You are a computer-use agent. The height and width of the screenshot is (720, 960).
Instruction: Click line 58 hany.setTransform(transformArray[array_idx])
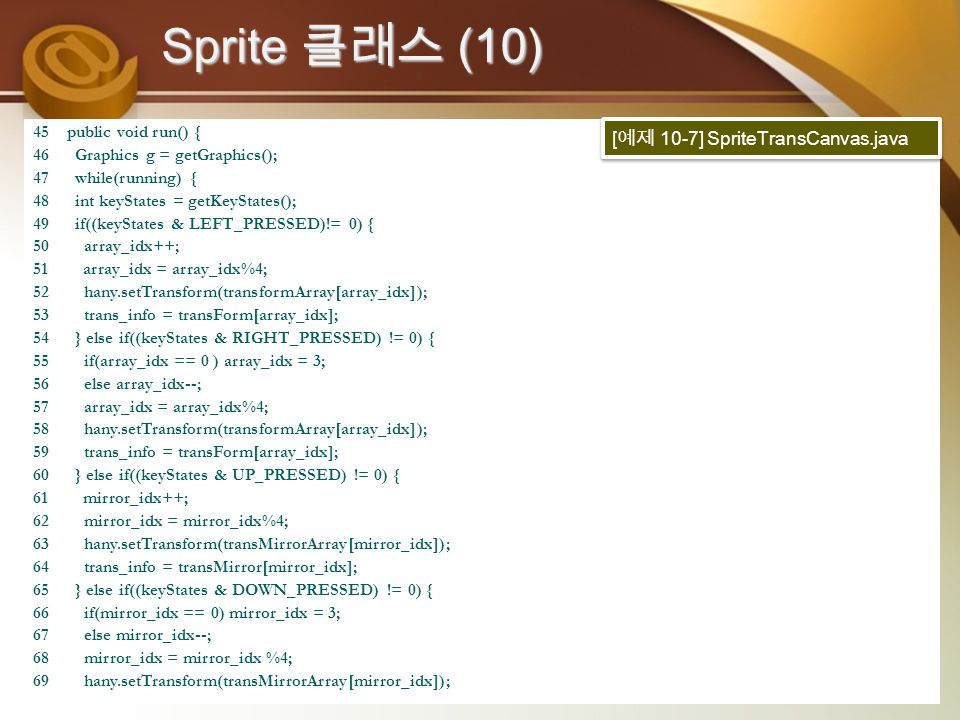[256, 430]
